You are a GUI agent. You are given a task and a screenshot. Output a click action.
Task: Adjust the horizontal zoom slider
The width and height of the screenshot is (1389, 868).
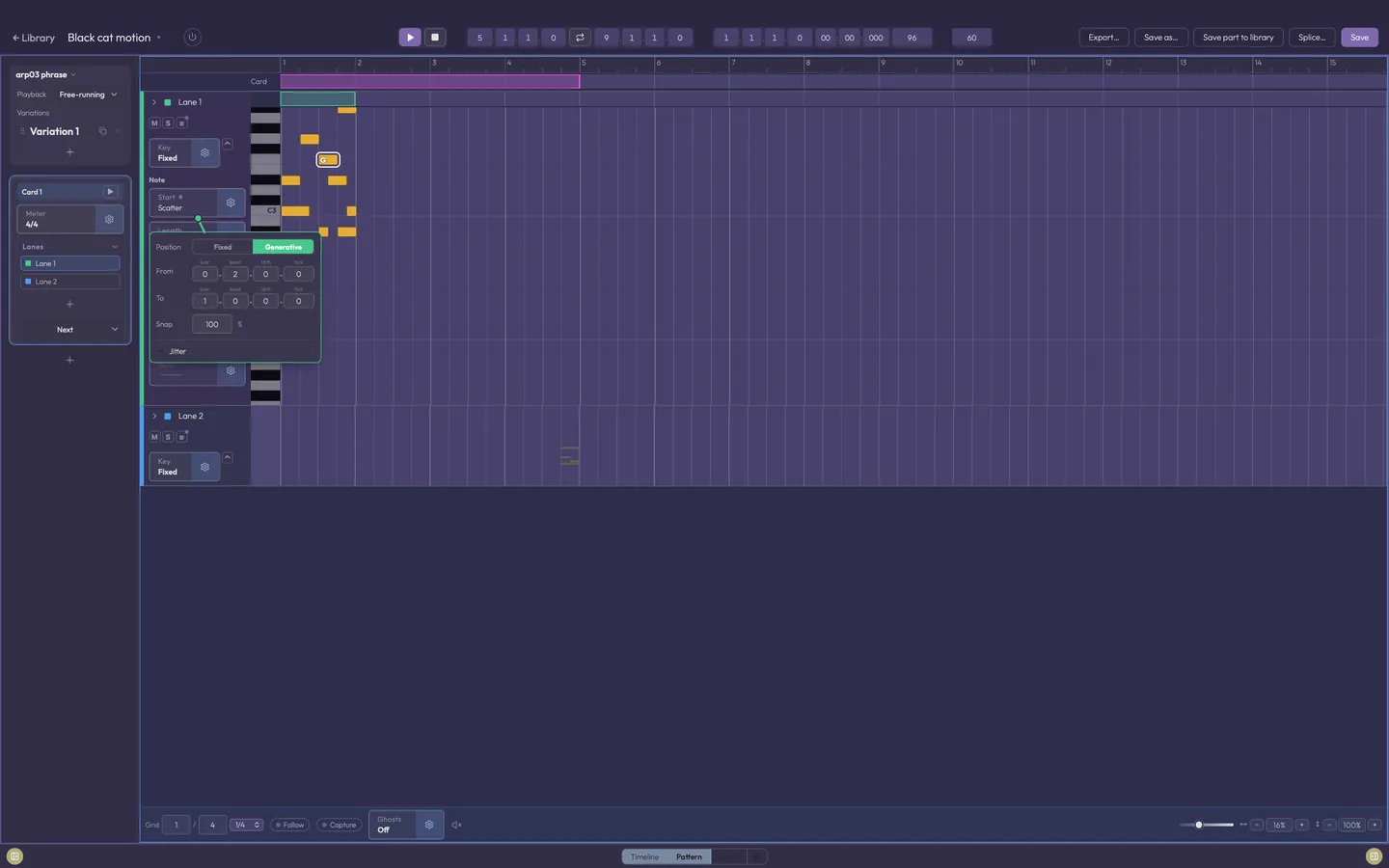[x=1206, y=825]
